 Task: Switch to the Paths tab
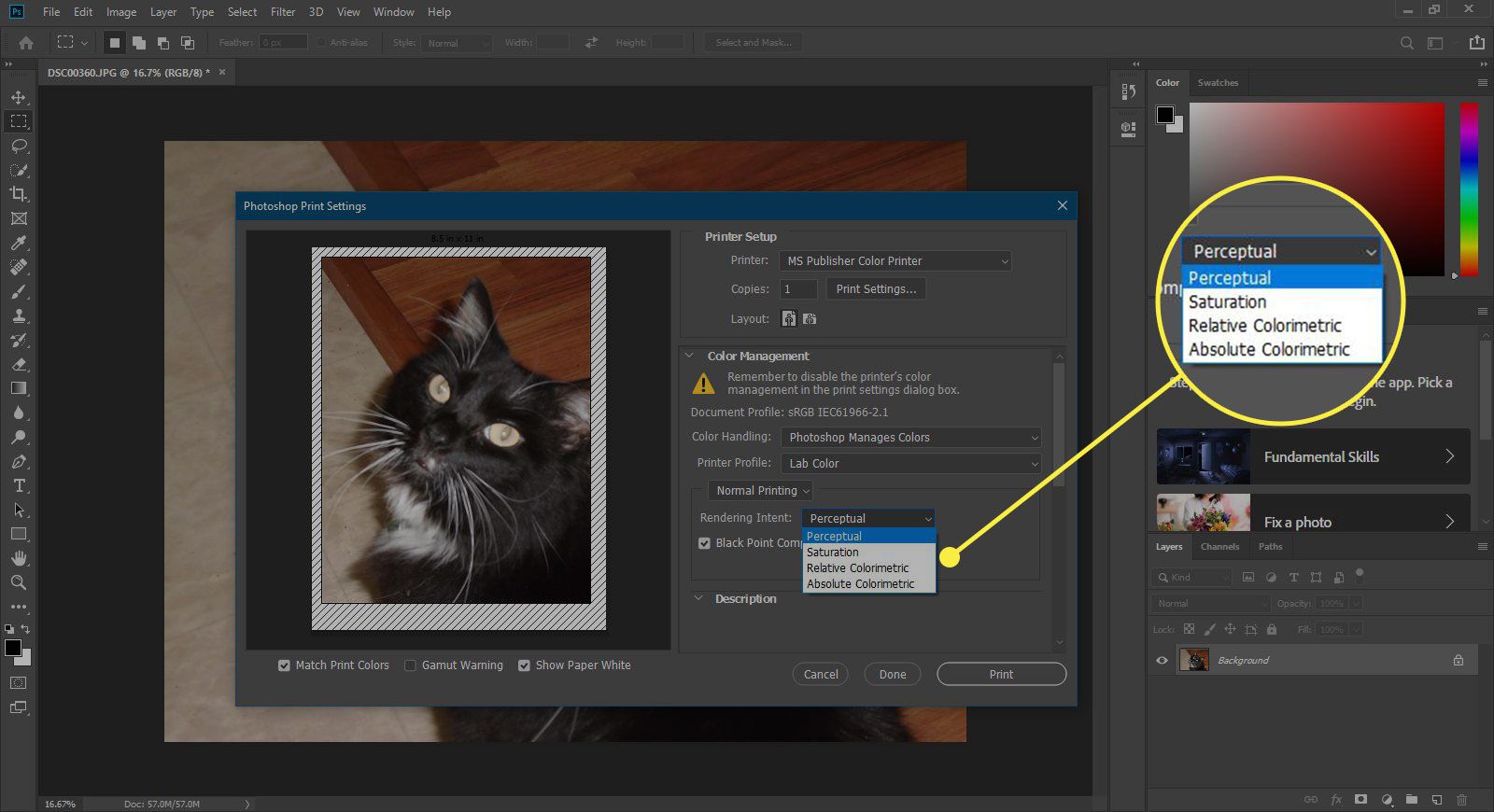tap(1270, 547)
